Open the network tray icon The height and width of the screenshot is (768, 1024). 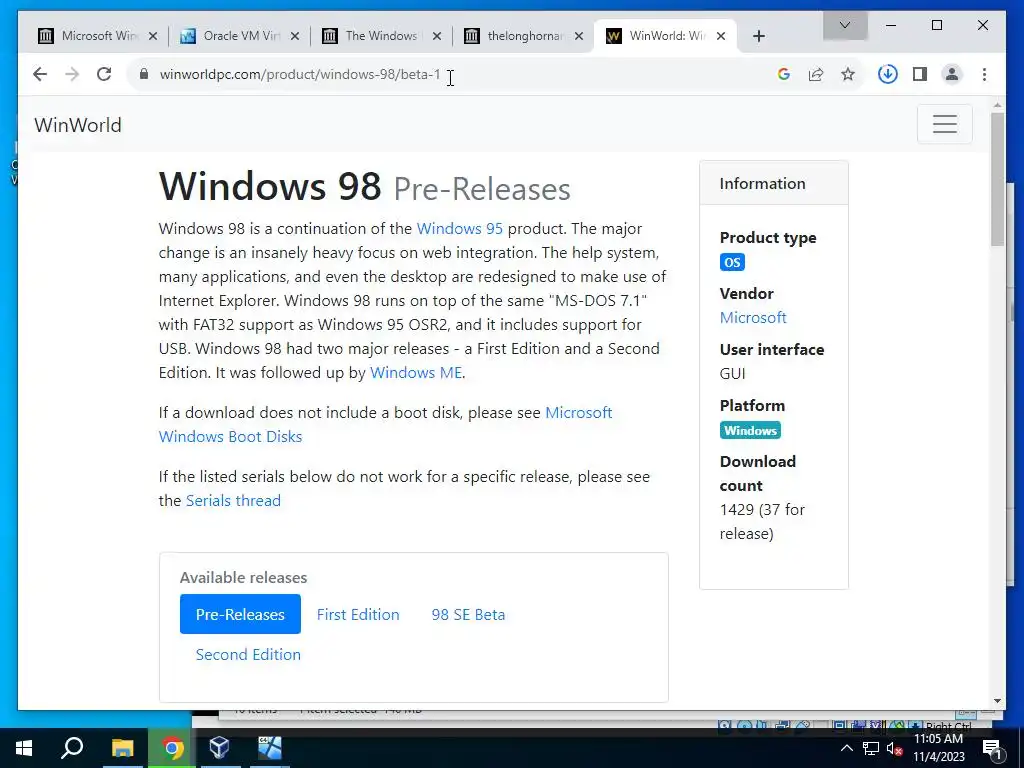pos(871,748)
